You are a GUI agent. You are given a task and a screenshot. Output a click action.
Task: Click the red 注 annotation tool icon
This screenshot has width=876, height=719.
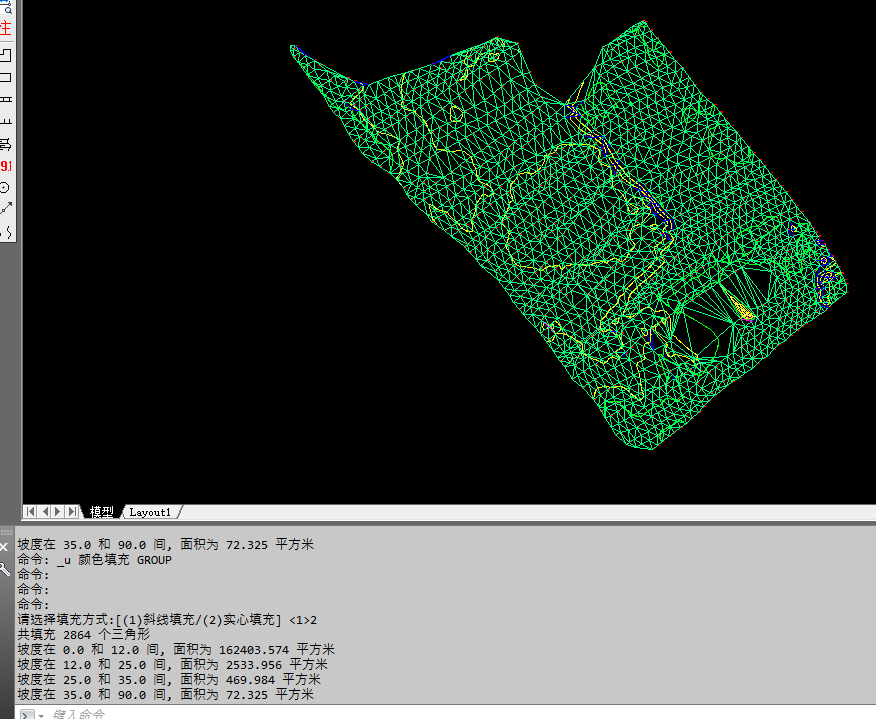[6, 28]
